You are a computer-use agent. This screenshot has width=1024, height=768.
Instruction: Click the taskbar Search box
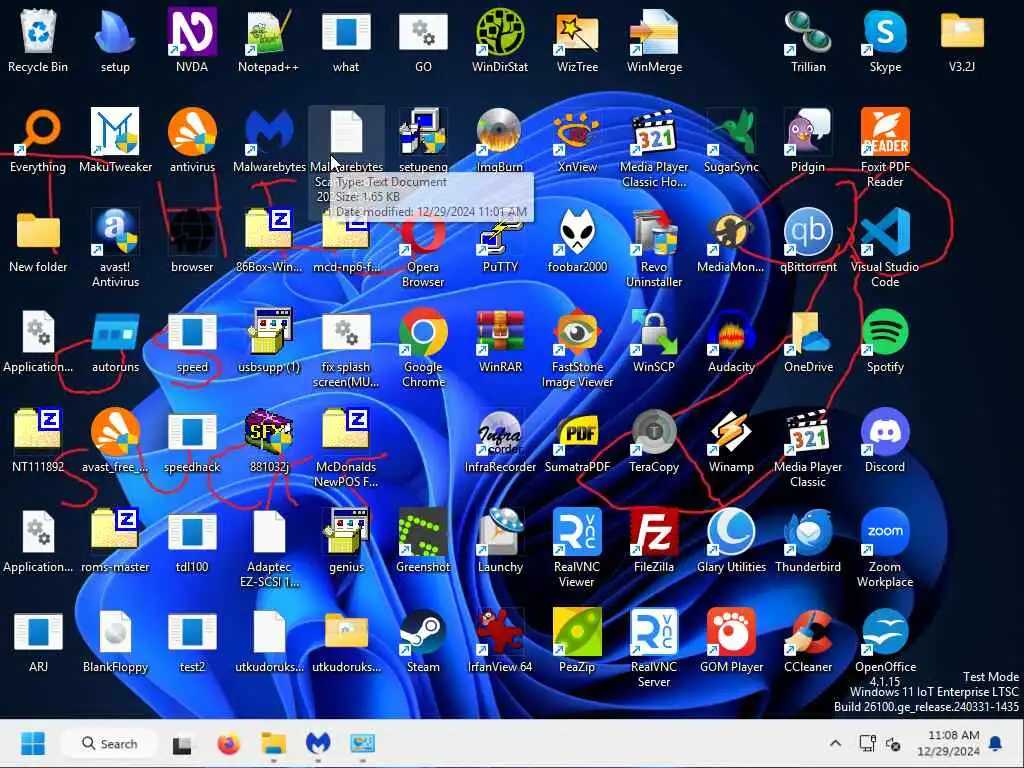click(110, 743)
